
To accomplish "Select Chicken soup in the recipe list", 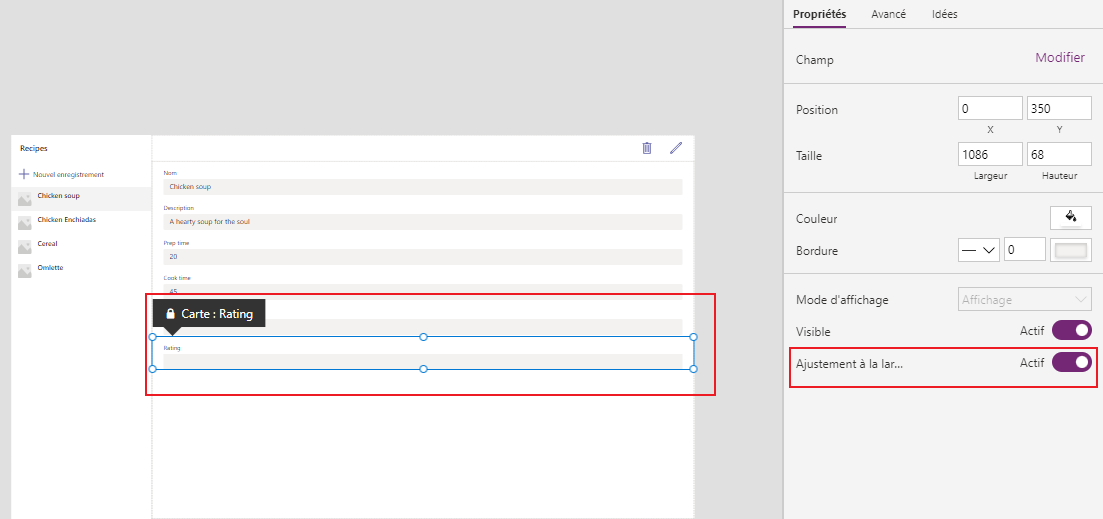I will click(81, 198).
